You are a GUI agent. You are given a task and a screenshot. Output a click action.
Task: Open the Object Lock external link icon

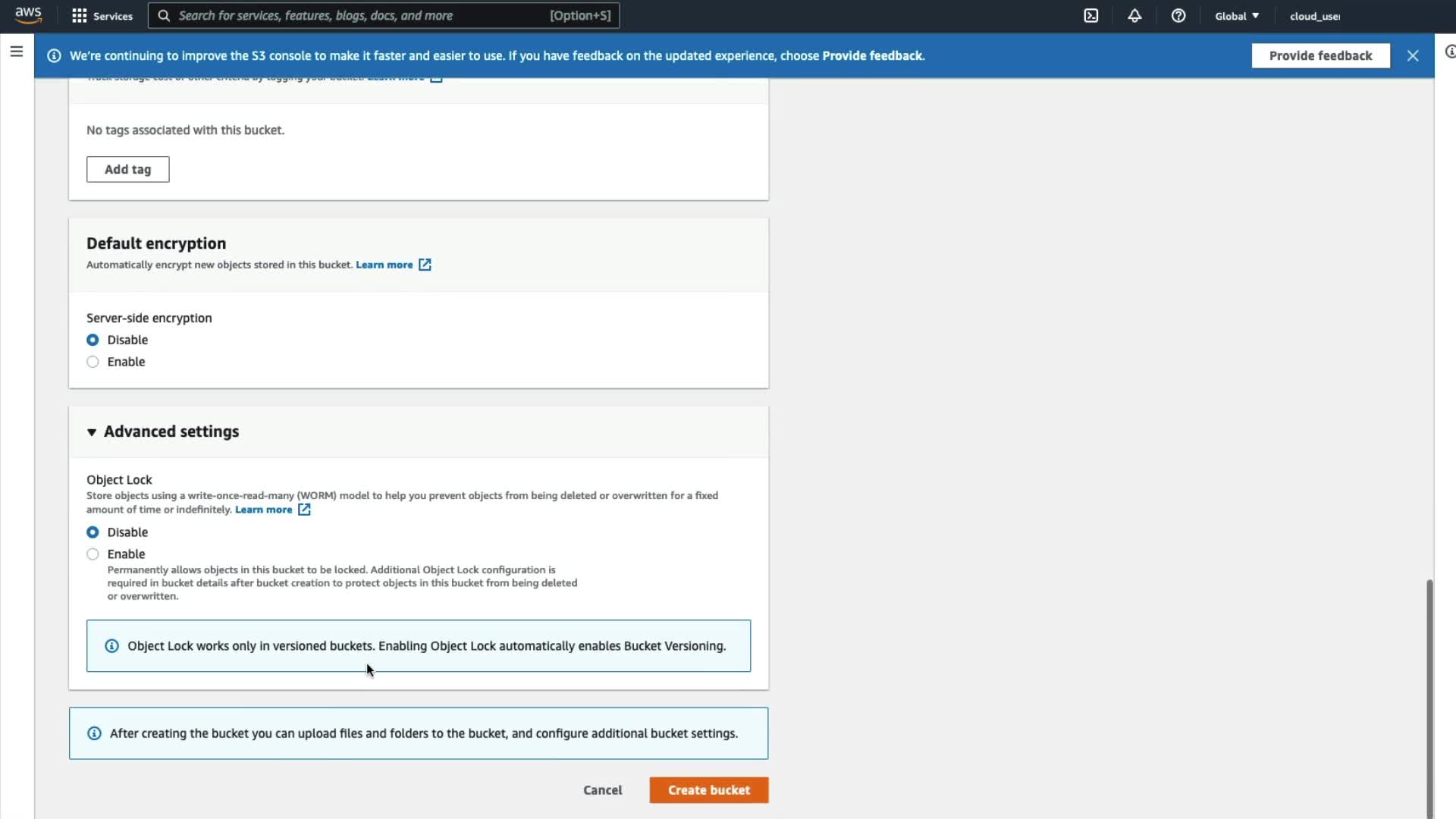(304, 510)
